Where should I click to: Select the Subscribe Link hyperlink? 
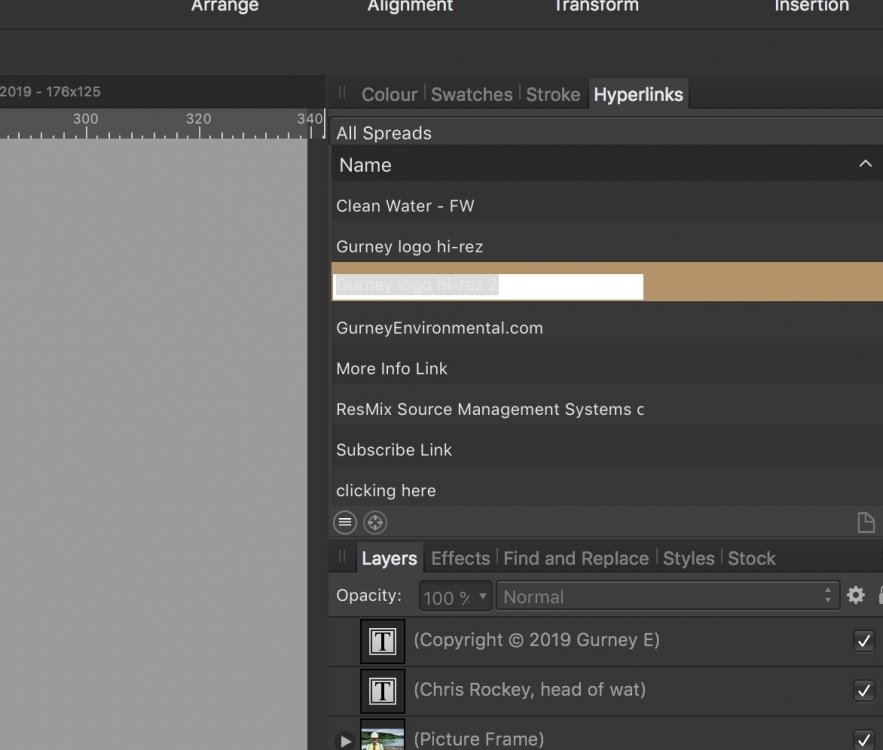coord(393,449)
